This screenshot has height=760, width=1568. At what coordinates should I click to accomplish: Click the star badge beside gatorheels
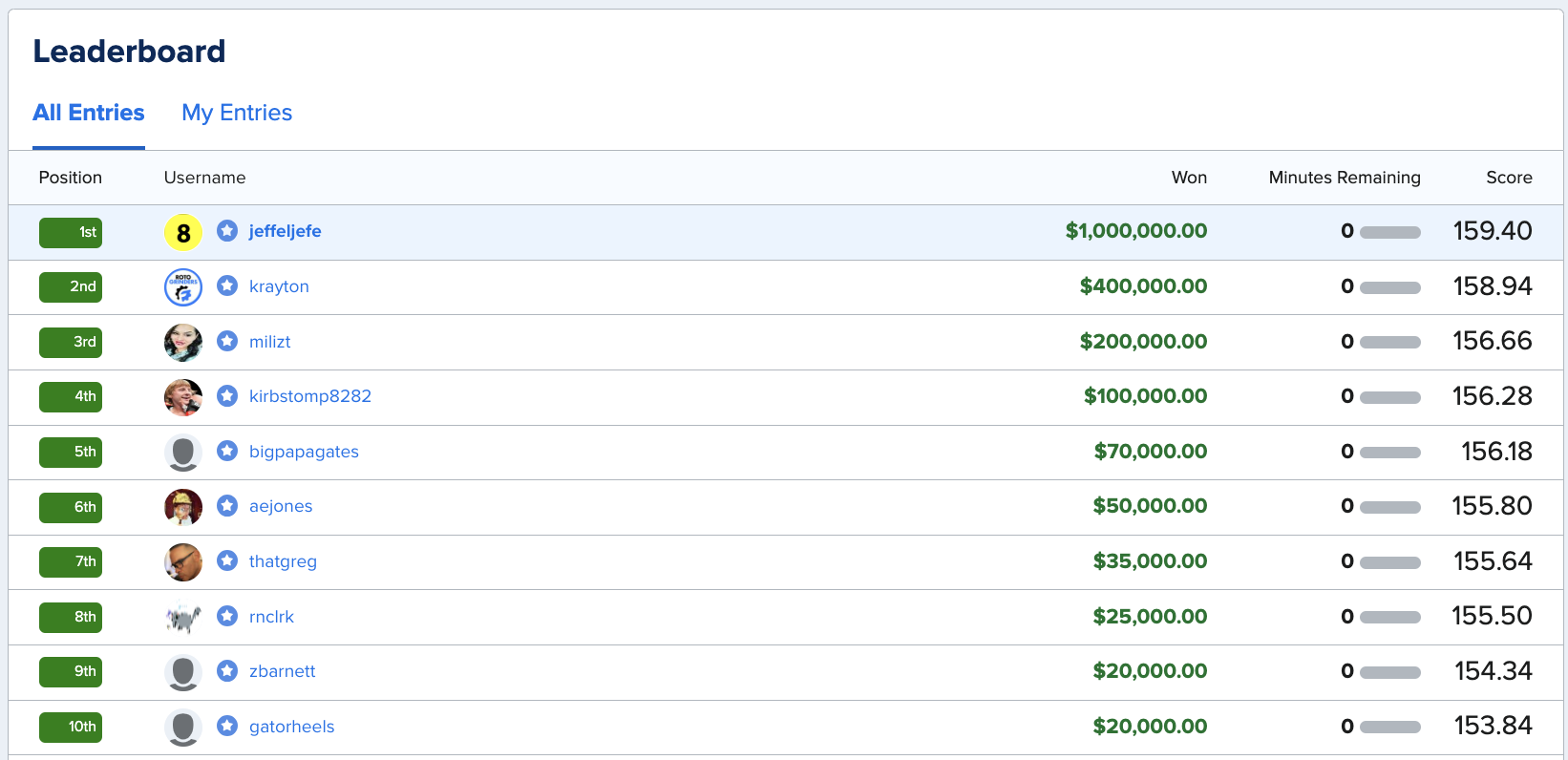(227, 726)
